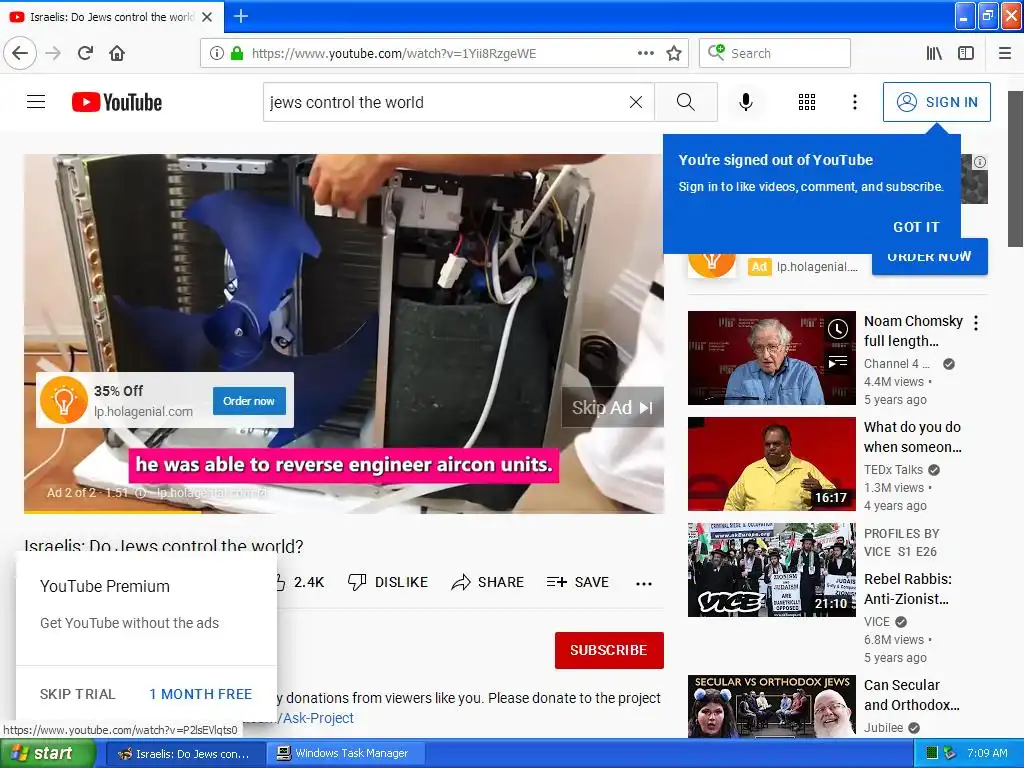Open Secular vs Orthodox Jews thumbnail

[x=771, y=706]
